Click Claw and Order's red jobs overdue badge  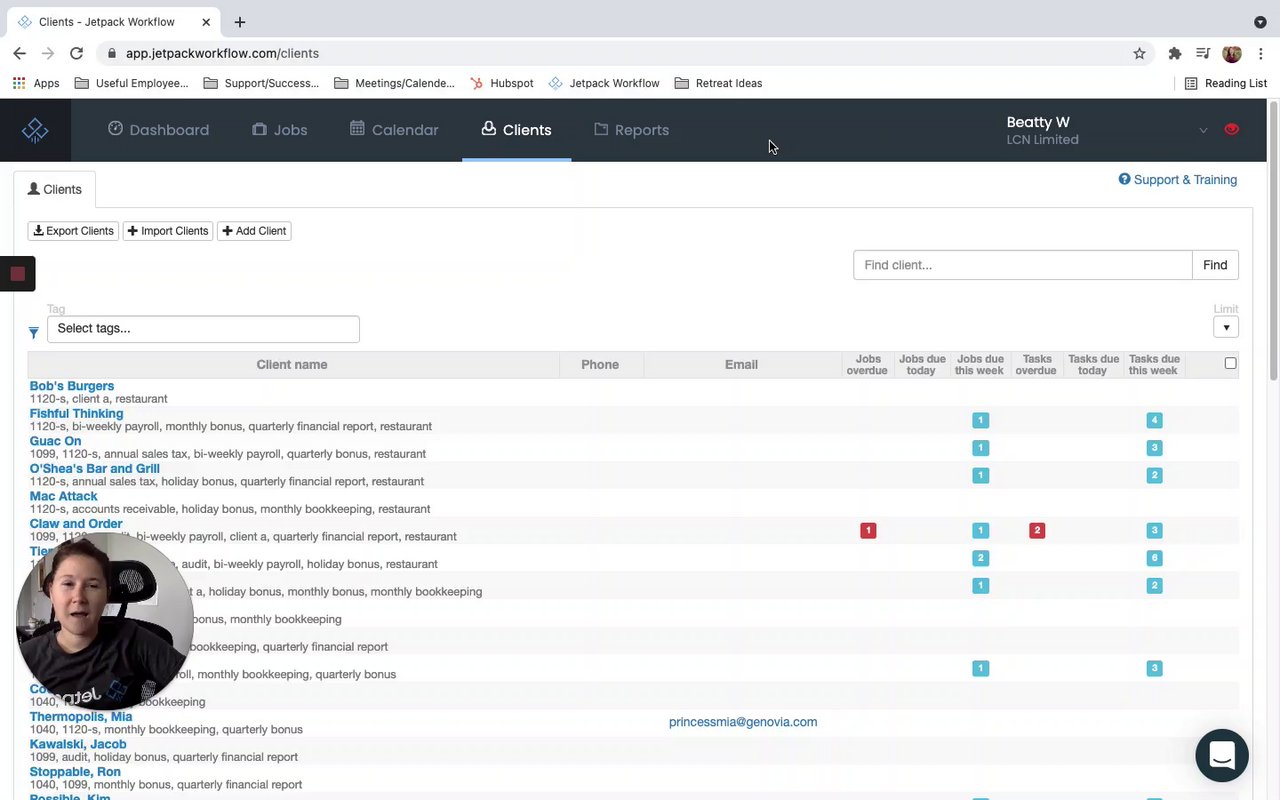(868, 531)
